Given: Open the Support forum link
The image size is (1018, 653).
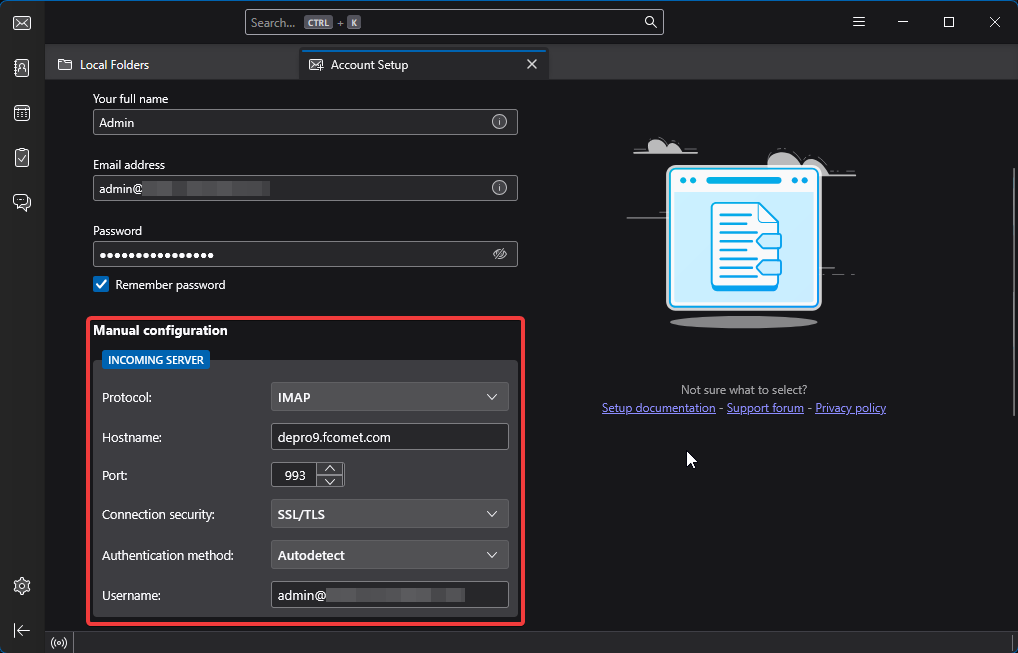Looking at the screenshot, I should click(x=765, y=408).
